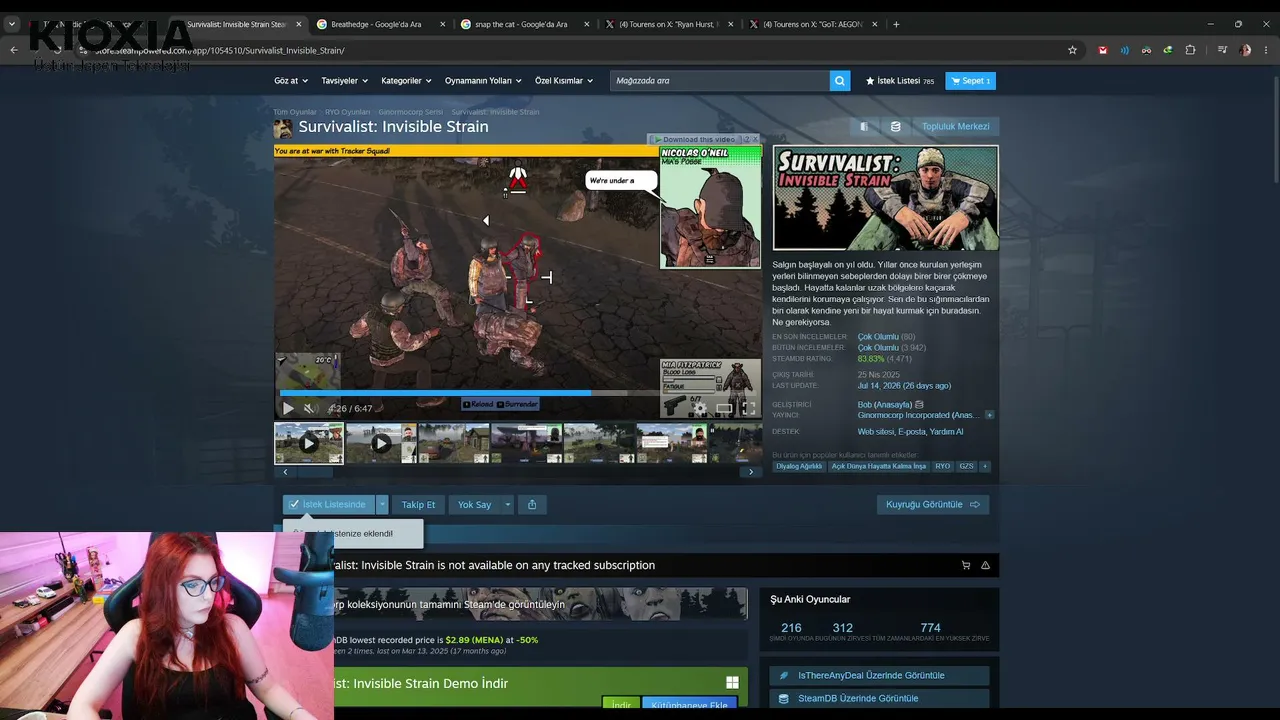
Task: Type in the Mağazada ara search field
Action: (x=720, y=81)
